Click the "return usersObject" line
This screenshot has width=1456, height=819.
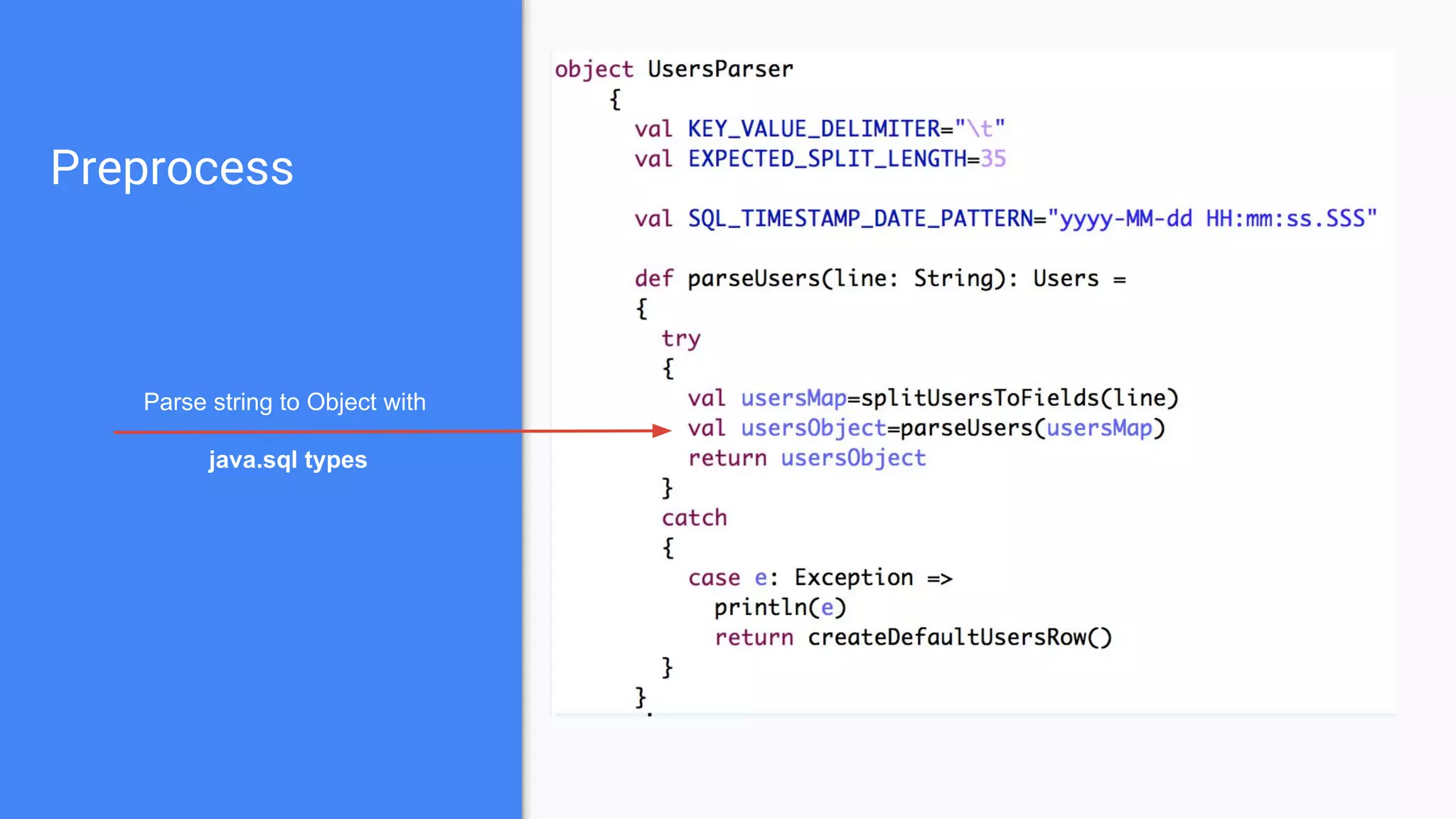coord(807,459)
